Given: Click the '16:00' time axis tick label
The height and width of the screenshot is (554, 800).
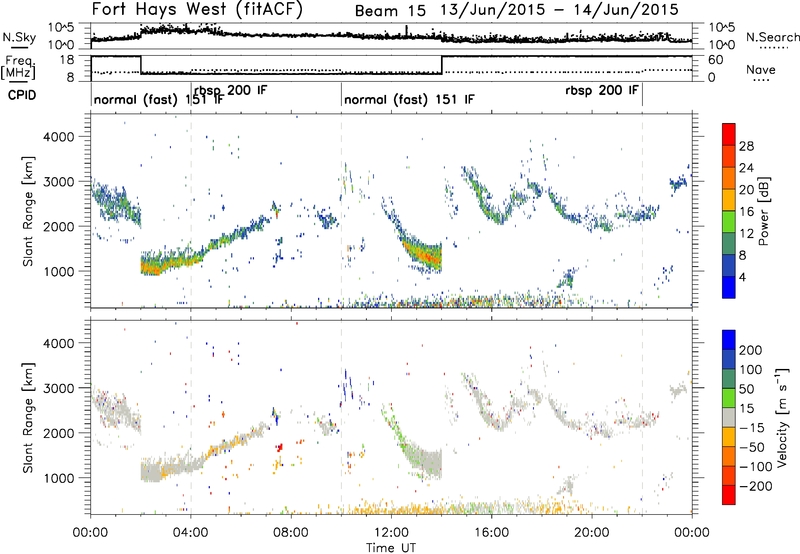Looking at the screenshot, I should (491, 533).
